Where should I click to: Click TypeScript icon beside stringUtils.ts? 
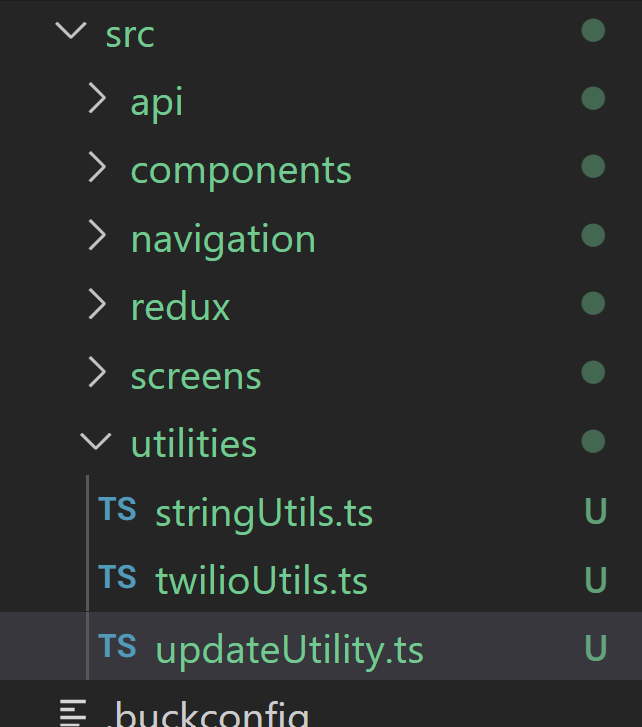117,509
